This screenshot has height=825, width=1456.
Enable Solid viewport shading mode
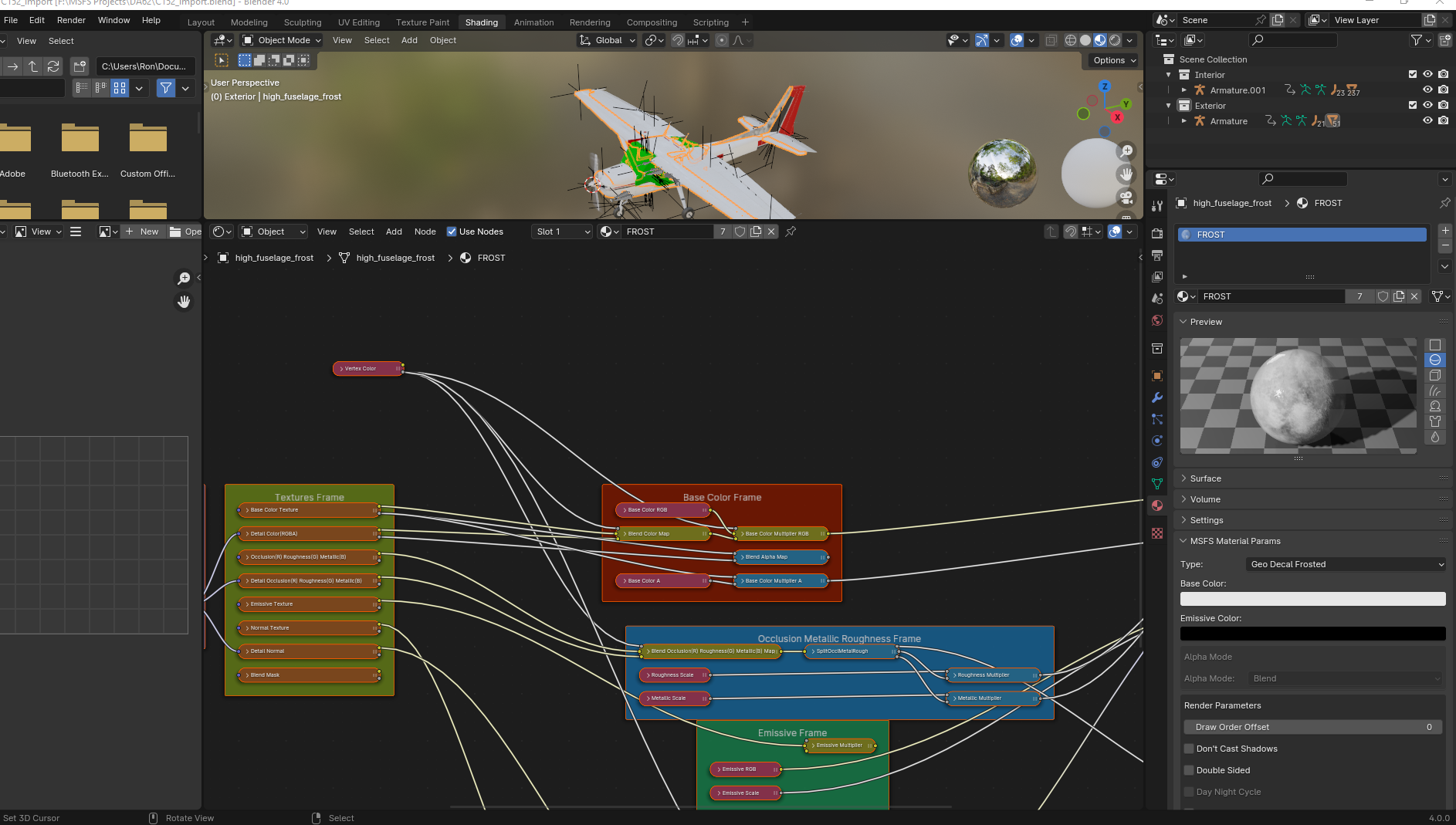click(1085, 40)
